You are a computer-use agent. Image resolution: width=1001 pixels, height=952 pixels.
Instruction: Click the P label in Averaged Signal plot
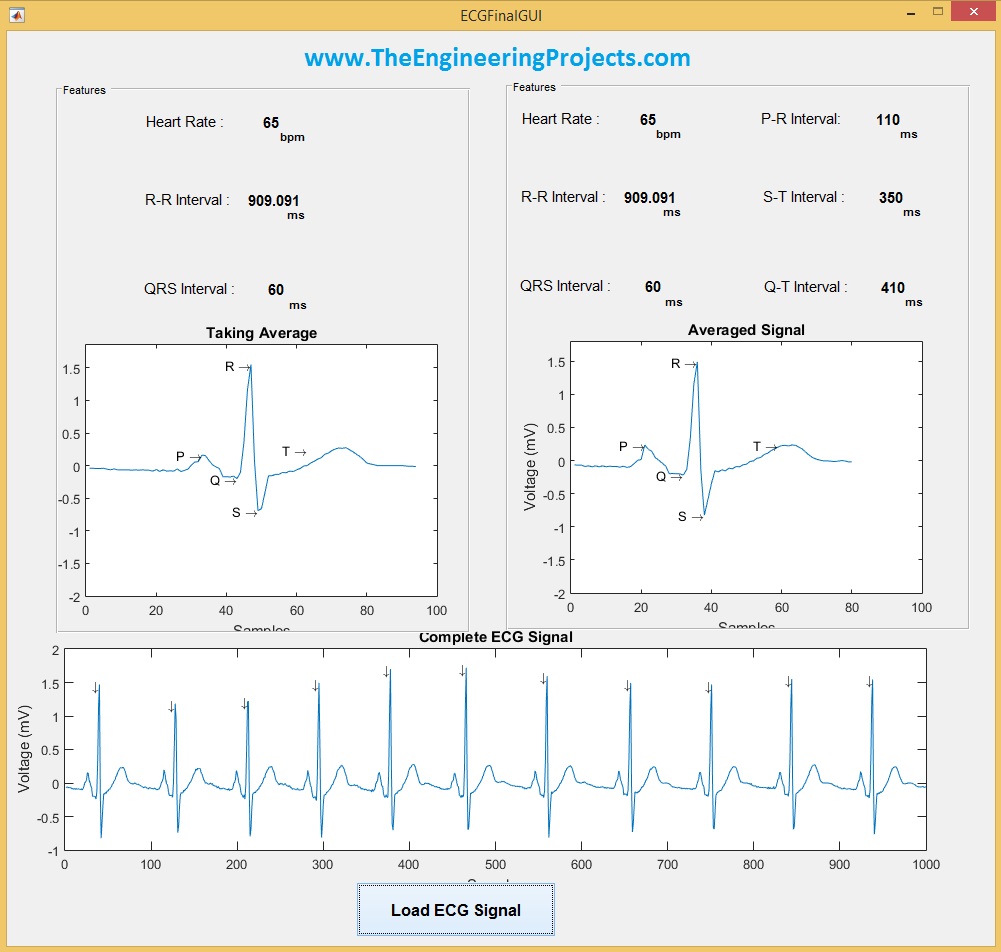point(623,446)
